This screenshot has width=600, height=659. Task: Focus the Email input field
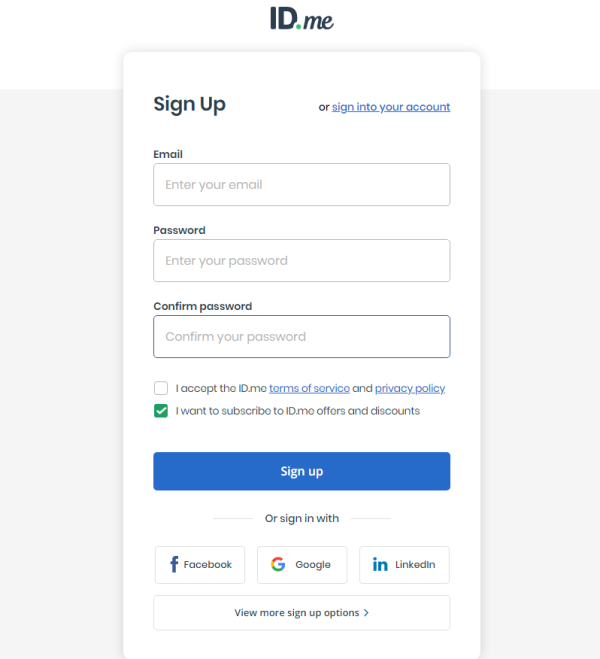(x=301, y=185)
